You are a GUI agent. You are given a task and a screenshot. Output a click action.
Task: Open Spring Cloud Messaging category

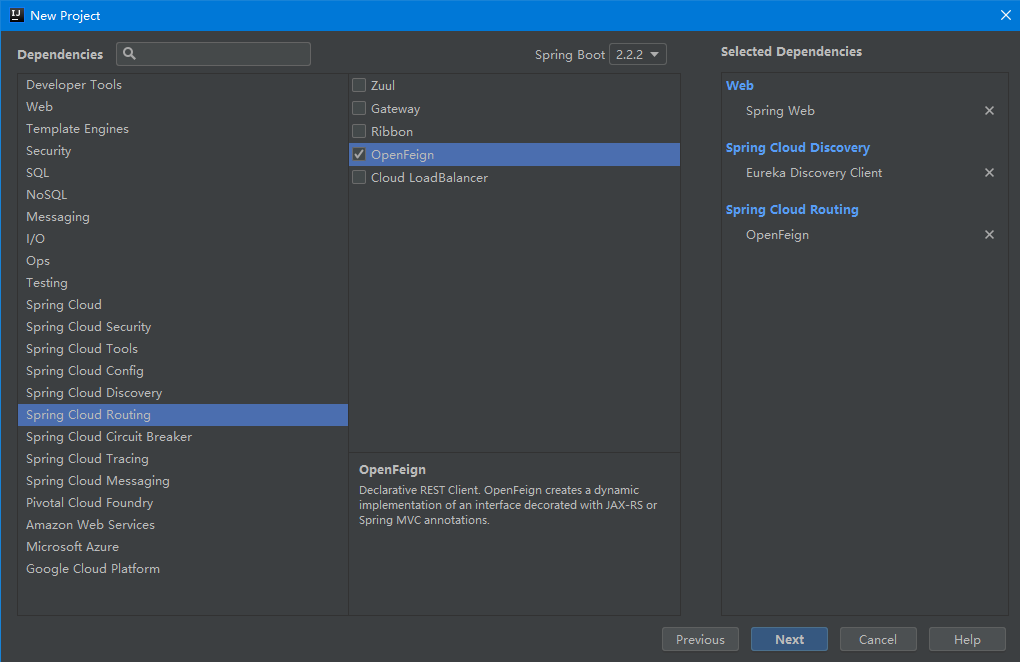coord(183,481)
